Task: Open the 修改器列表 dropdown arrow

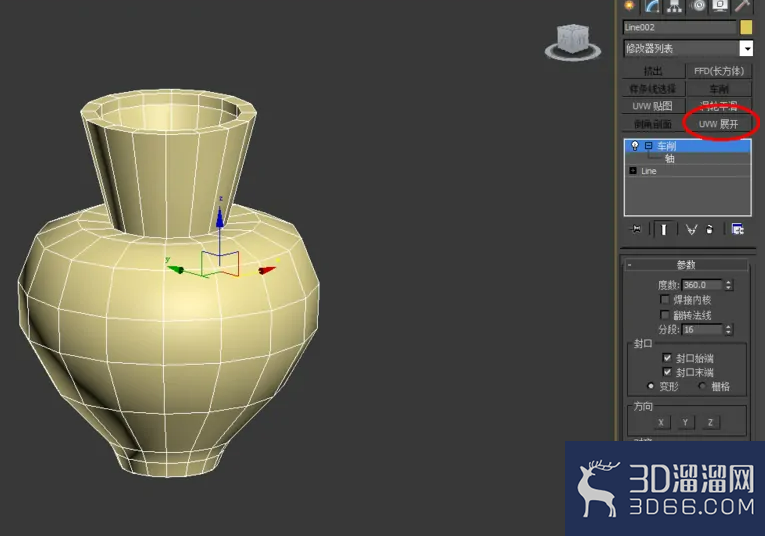Action: click(746, 48)
